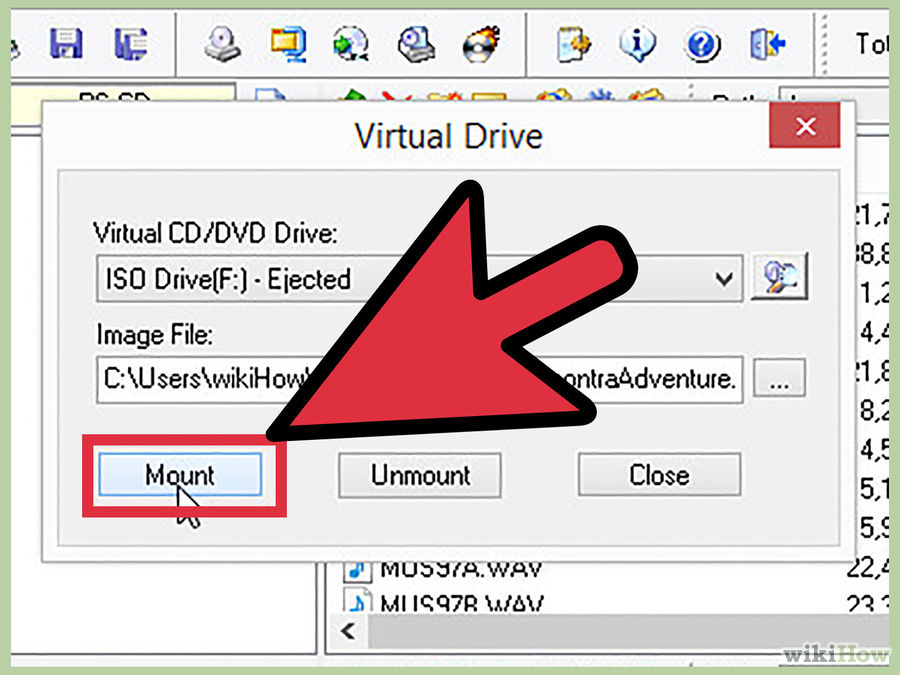Browse for image file with ellipsis button
Screen dimensions: 900x675
point(779,378)
